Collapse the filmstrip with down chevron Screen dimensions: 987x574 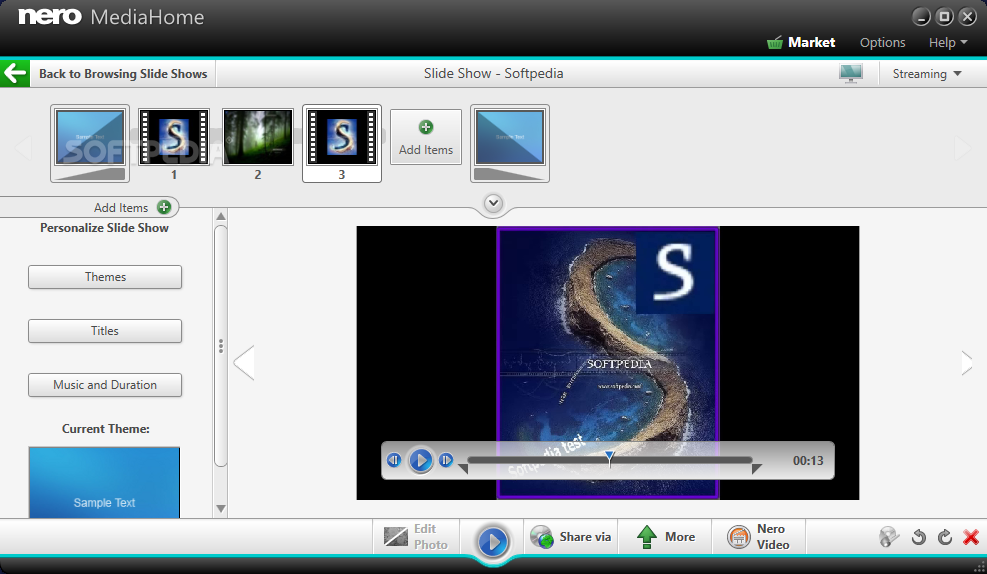(494, 203)
